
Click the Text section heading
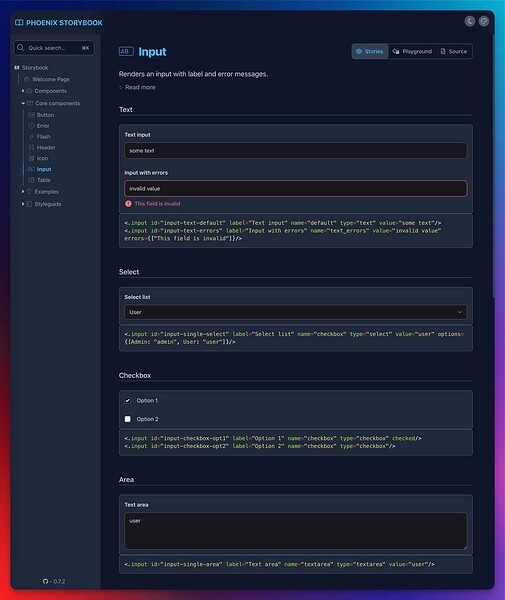[125, 109]
